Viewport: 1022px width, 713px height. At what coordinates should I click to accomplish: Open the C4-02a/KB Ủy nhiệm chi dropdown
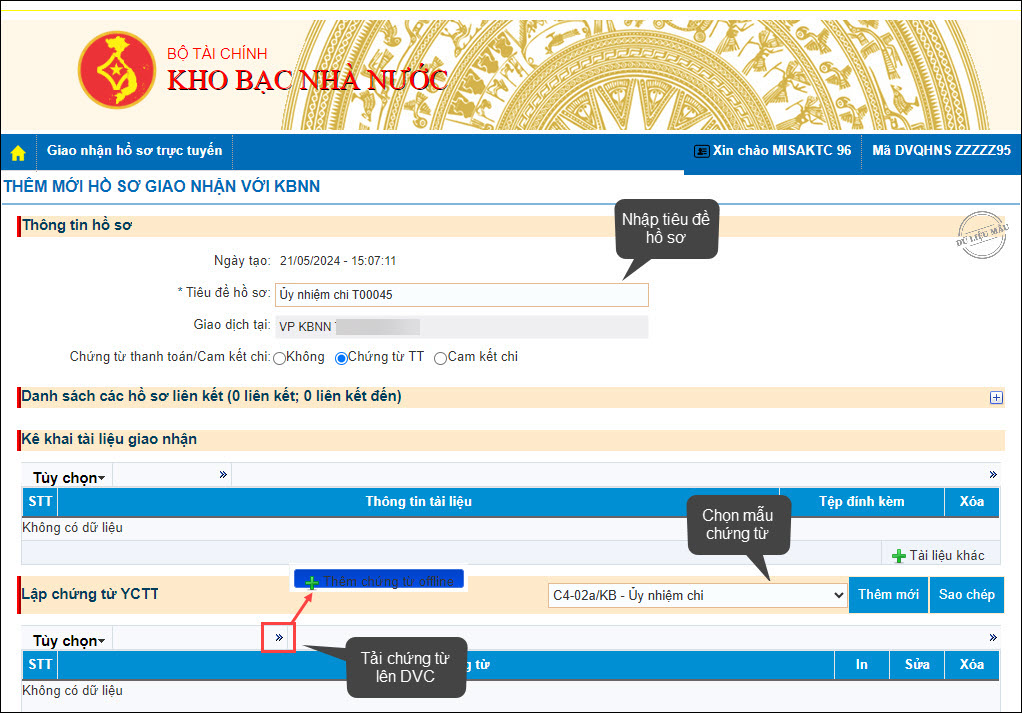click(x=697, y=595)
